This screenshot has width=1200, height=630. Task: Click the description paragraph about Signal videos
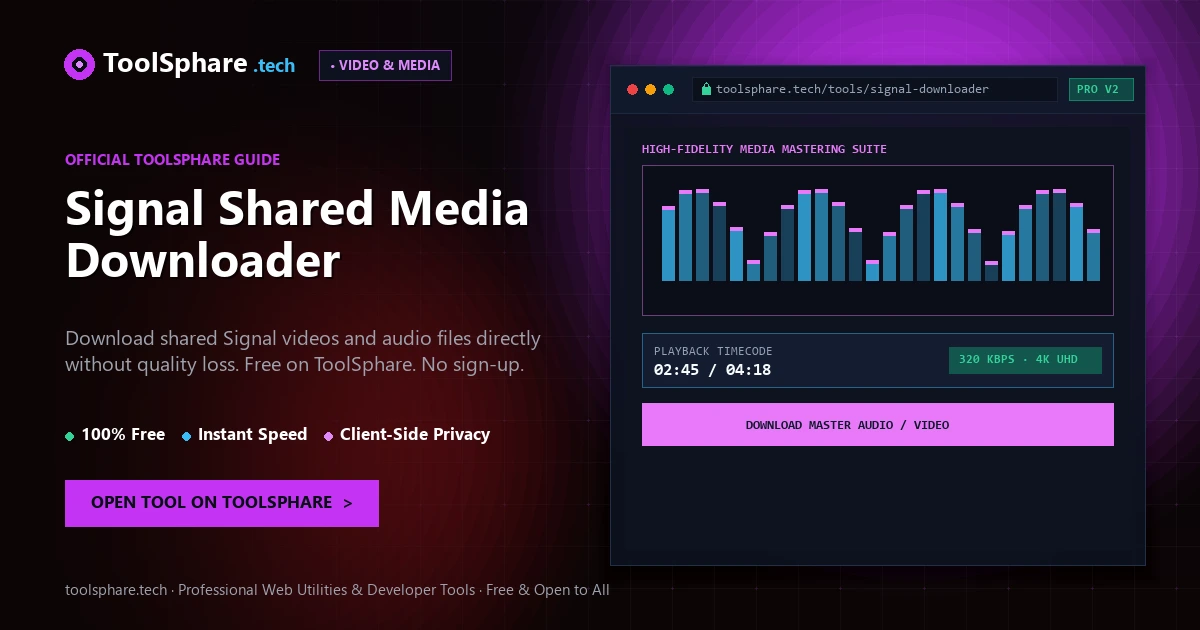[x=303, y=351]
